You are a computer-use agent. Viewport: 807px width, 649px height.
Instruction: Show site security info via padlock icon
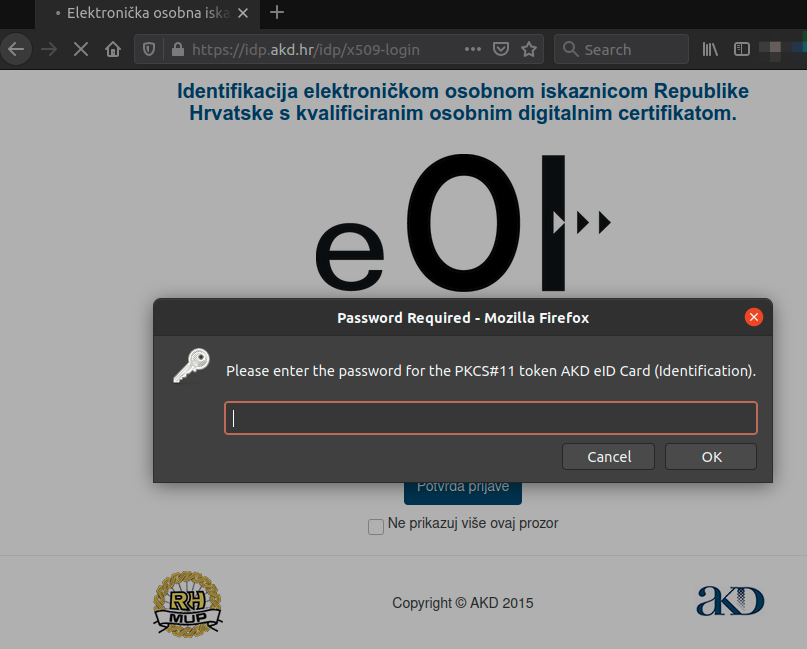click(178, 49)
